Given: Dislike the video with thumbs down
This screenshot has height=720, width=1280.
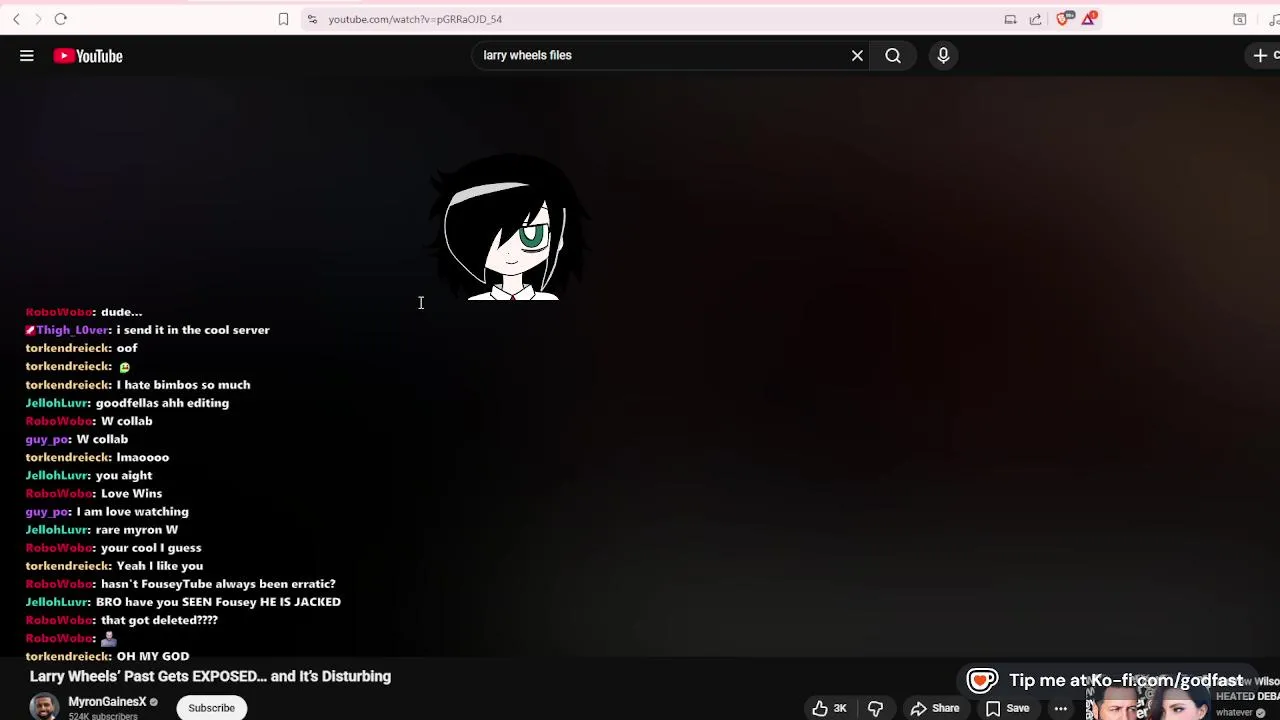Looking at the screenshot, I should point(875,708).
